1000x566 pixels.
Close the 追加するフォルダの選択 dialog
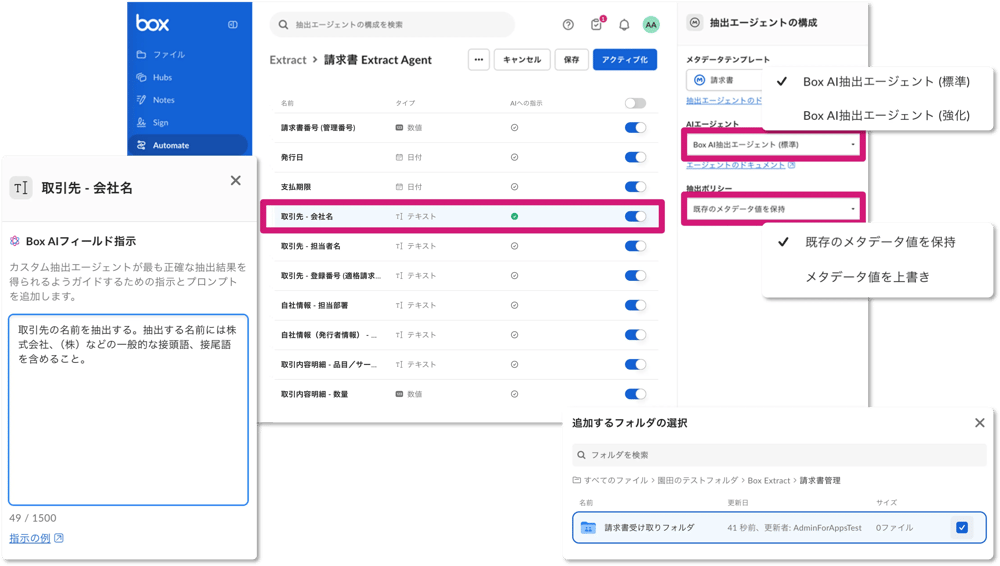[980, 422]
